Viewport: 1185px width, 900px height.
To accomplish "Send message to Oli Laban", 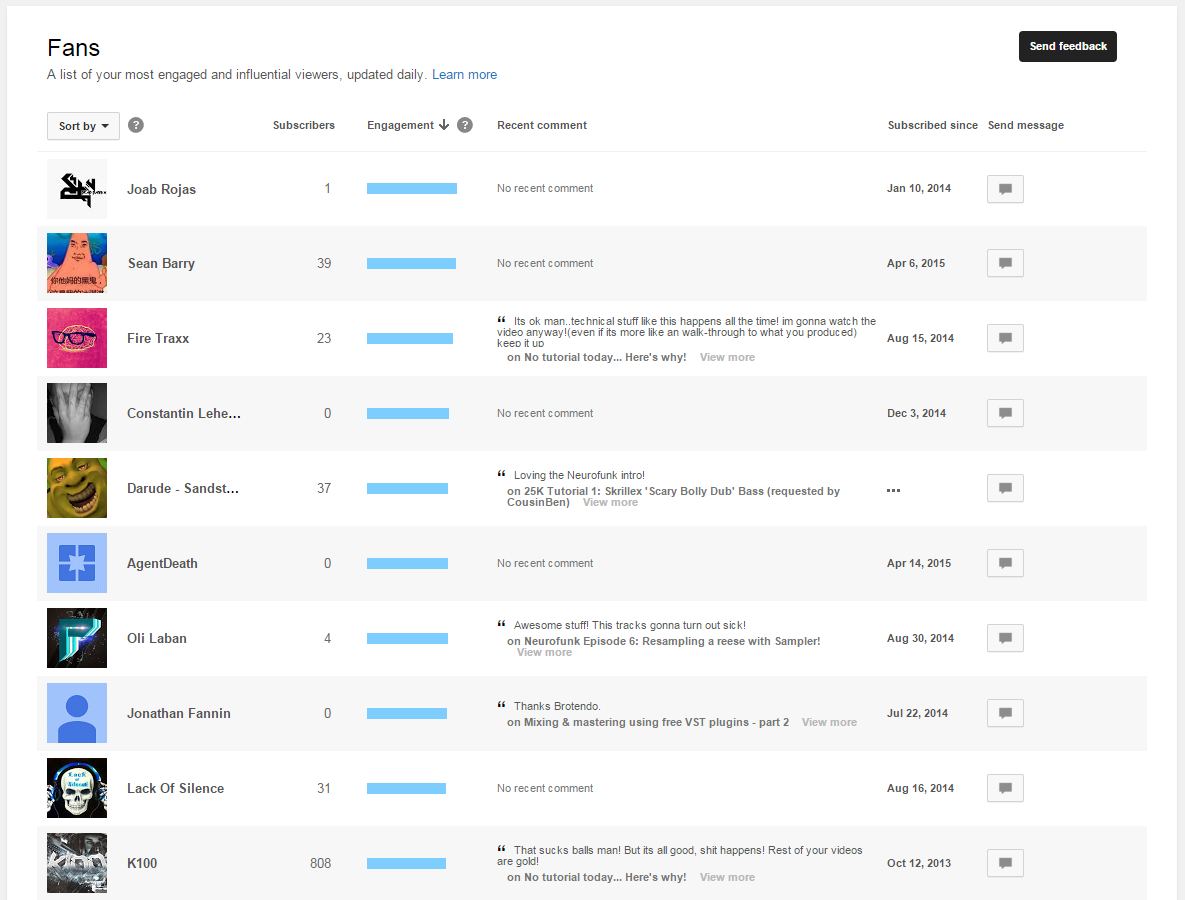I will click(x=1005, y=638).
